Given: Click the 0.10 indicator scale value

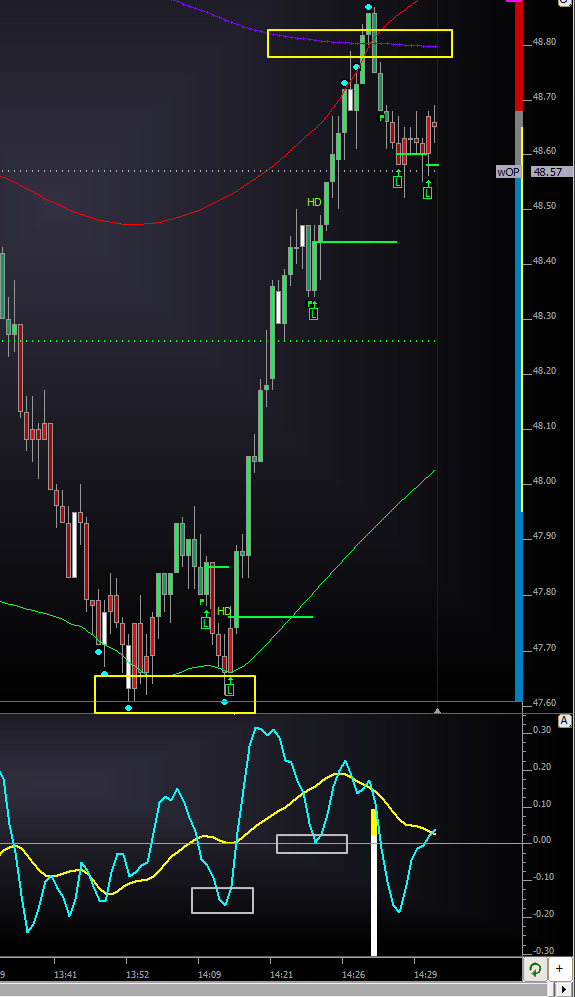Looking at the screenshot, I should (x=543, y=804).
